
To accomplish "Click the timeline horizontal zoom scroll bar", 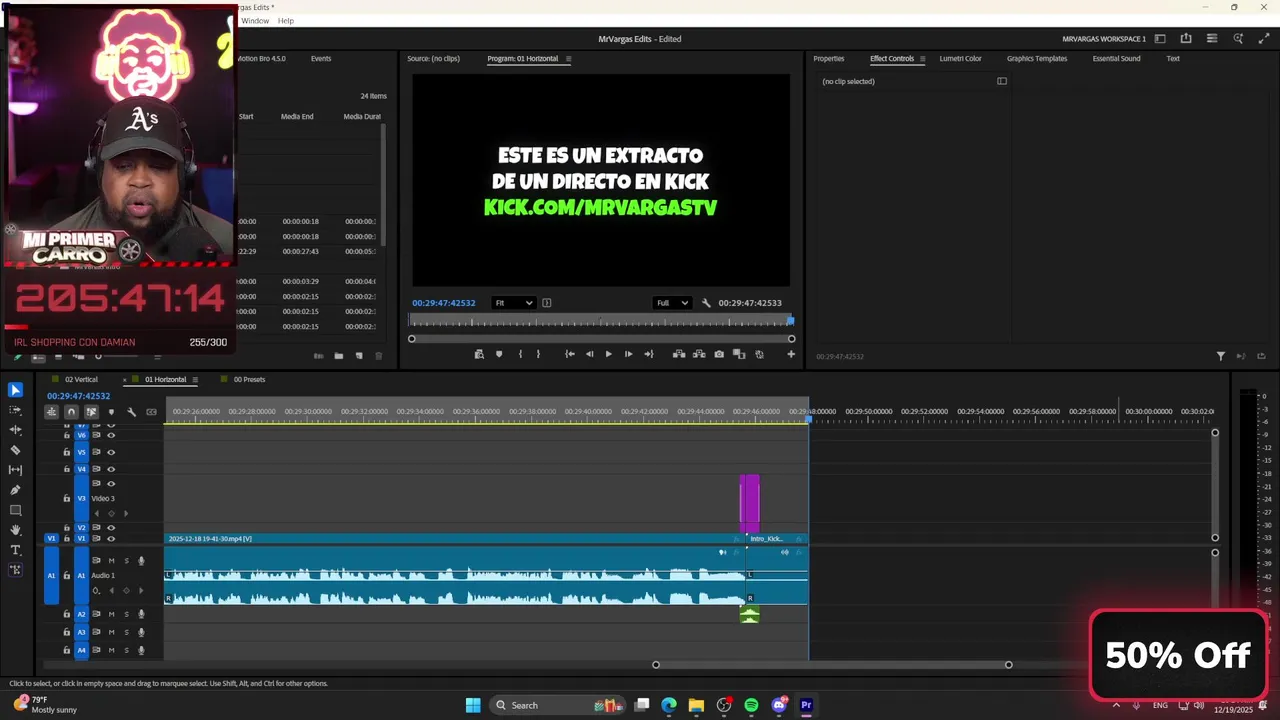I will tap(832, 665).
